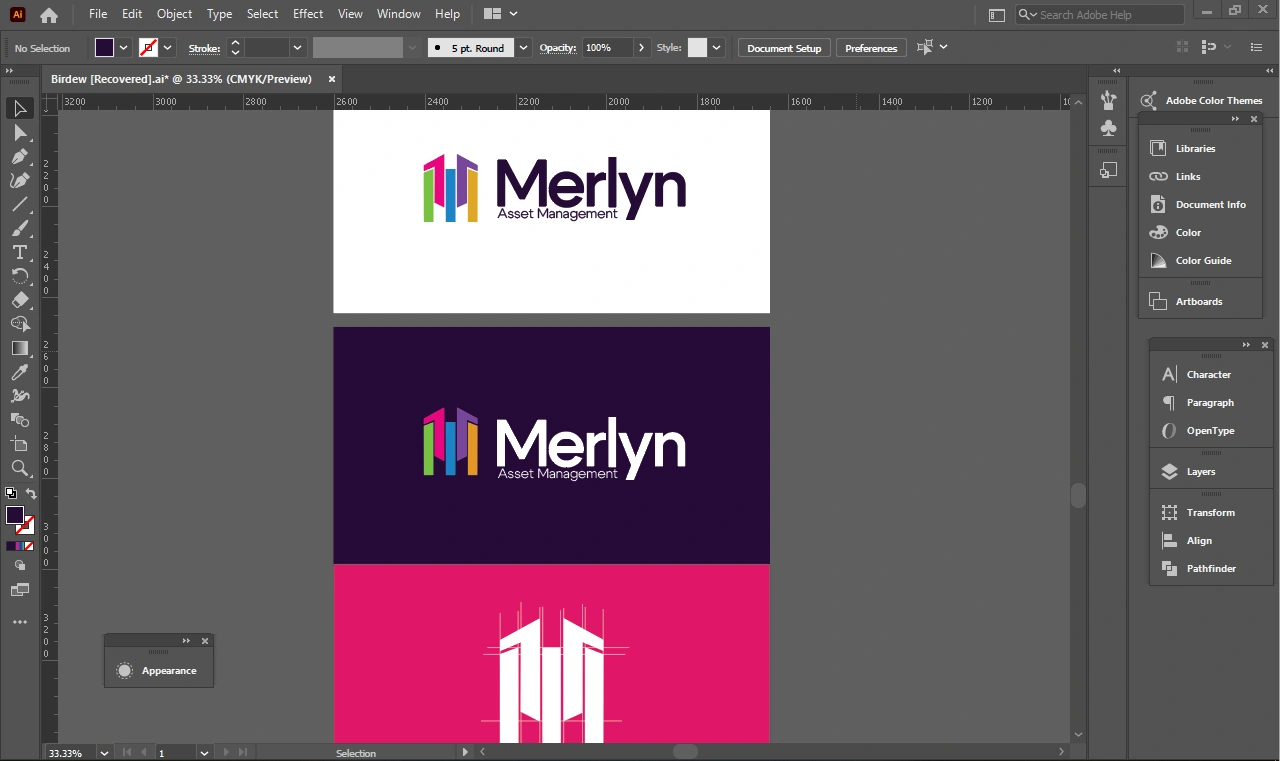Select the Pen tool

(x=19, y=156)
